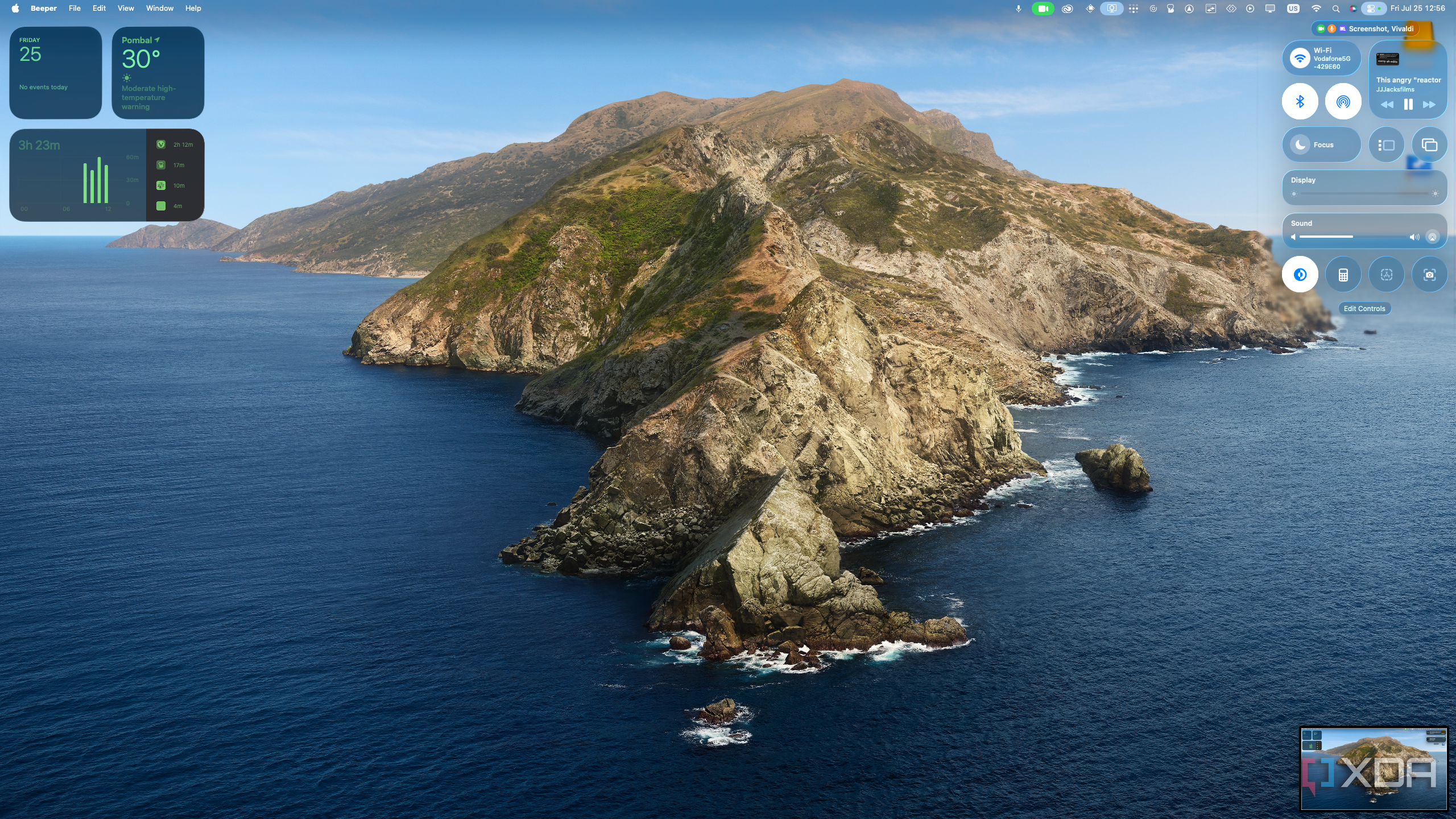Open the Pombal weather widget

click(x=158, y=73)
